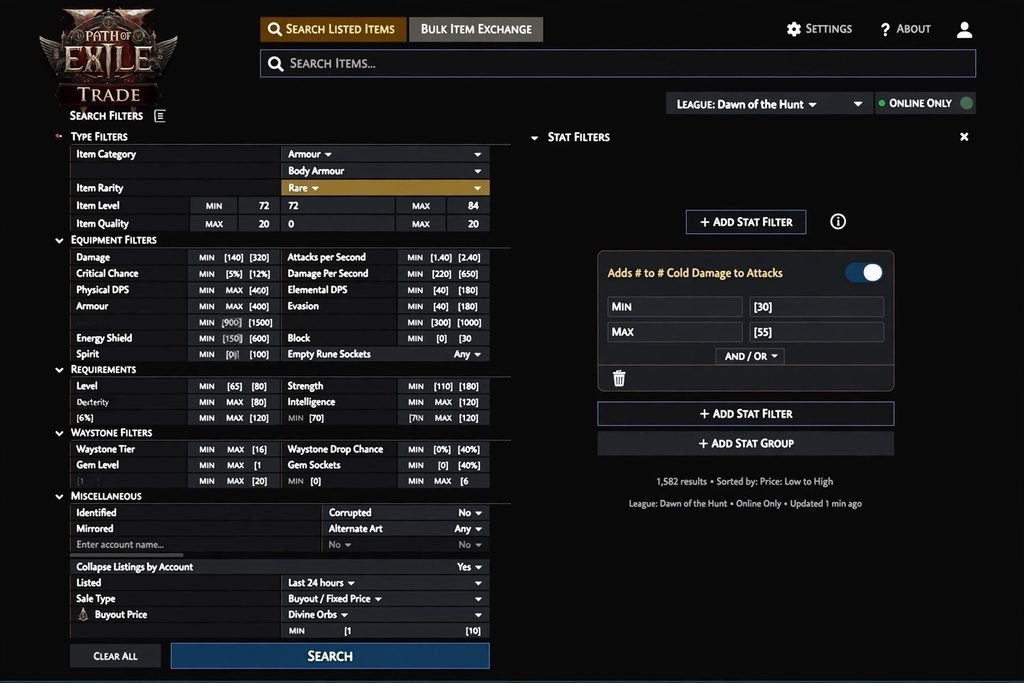The height and width of the screenshot is (683, 1024).
Task: Click the Attacks per Second max field 2.40
Action: 469,257
